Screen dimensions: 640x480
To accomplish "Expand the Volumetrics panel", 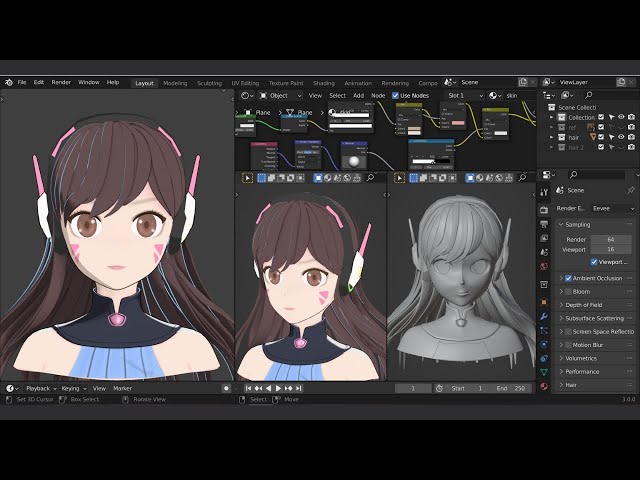I will point(561,358).
